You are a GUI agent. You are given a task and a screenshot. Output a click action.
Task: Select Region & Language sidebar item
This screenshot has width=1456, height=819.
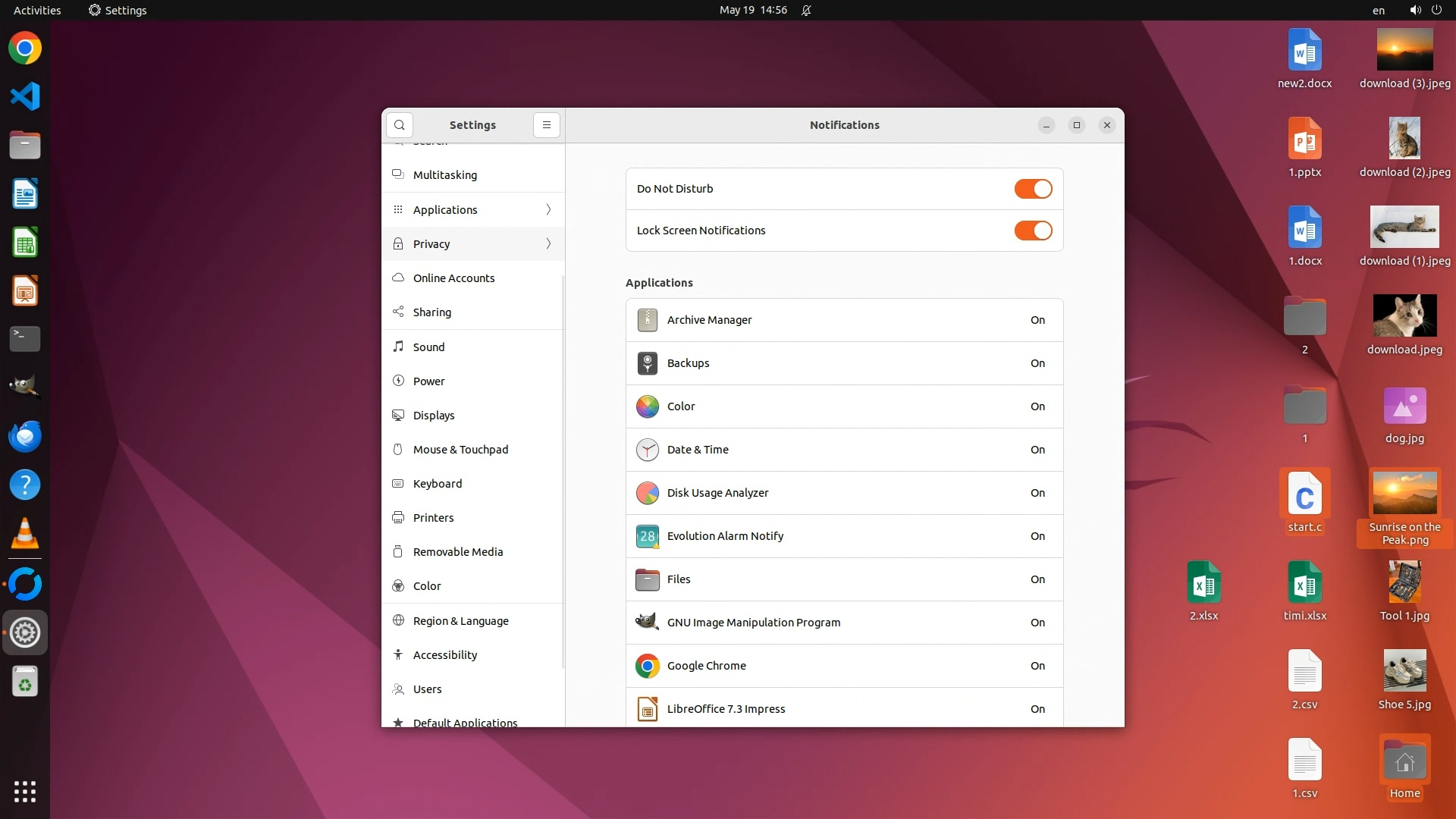pyautogui.click(x=460, y=621)
